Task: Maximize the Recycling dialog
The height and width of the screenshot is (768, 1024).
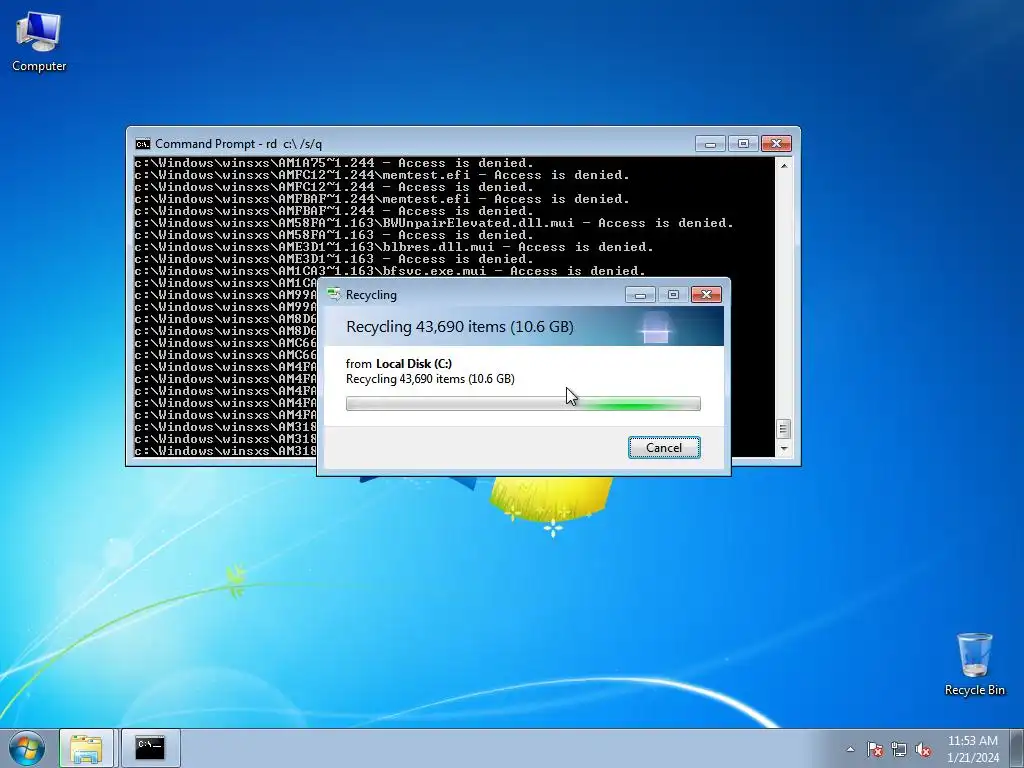Action: pyautogui.click(x=673, y=295)
